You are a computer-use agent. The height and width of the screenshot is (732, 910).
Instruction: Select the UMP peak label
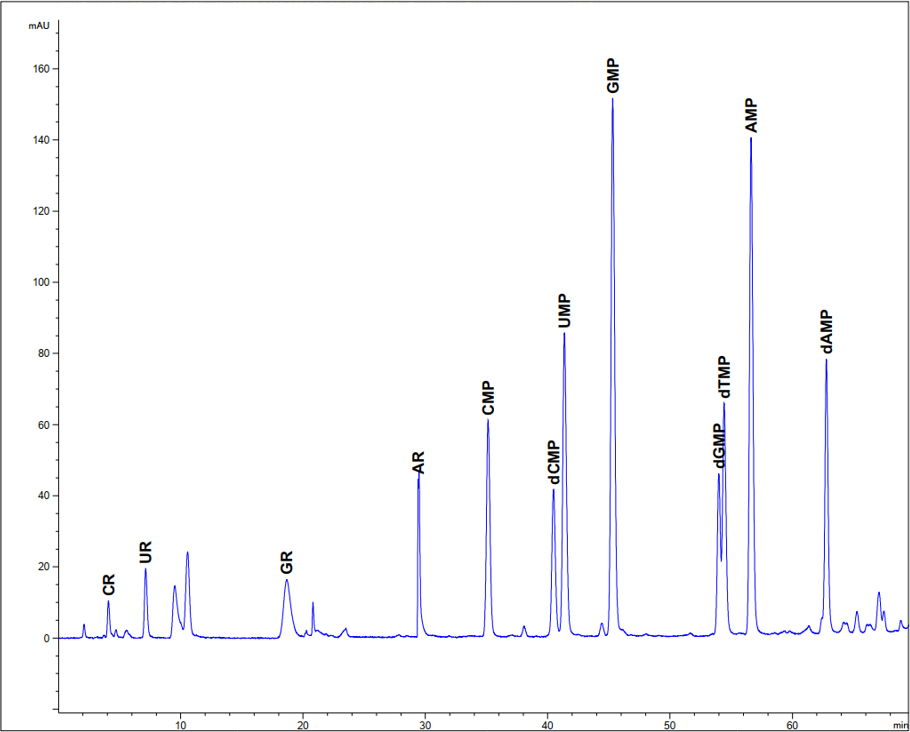pos(564,311)
